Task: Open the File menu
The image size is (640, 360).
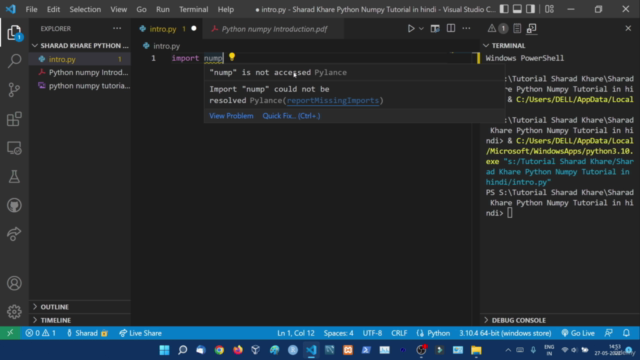Action: [31, 9]
